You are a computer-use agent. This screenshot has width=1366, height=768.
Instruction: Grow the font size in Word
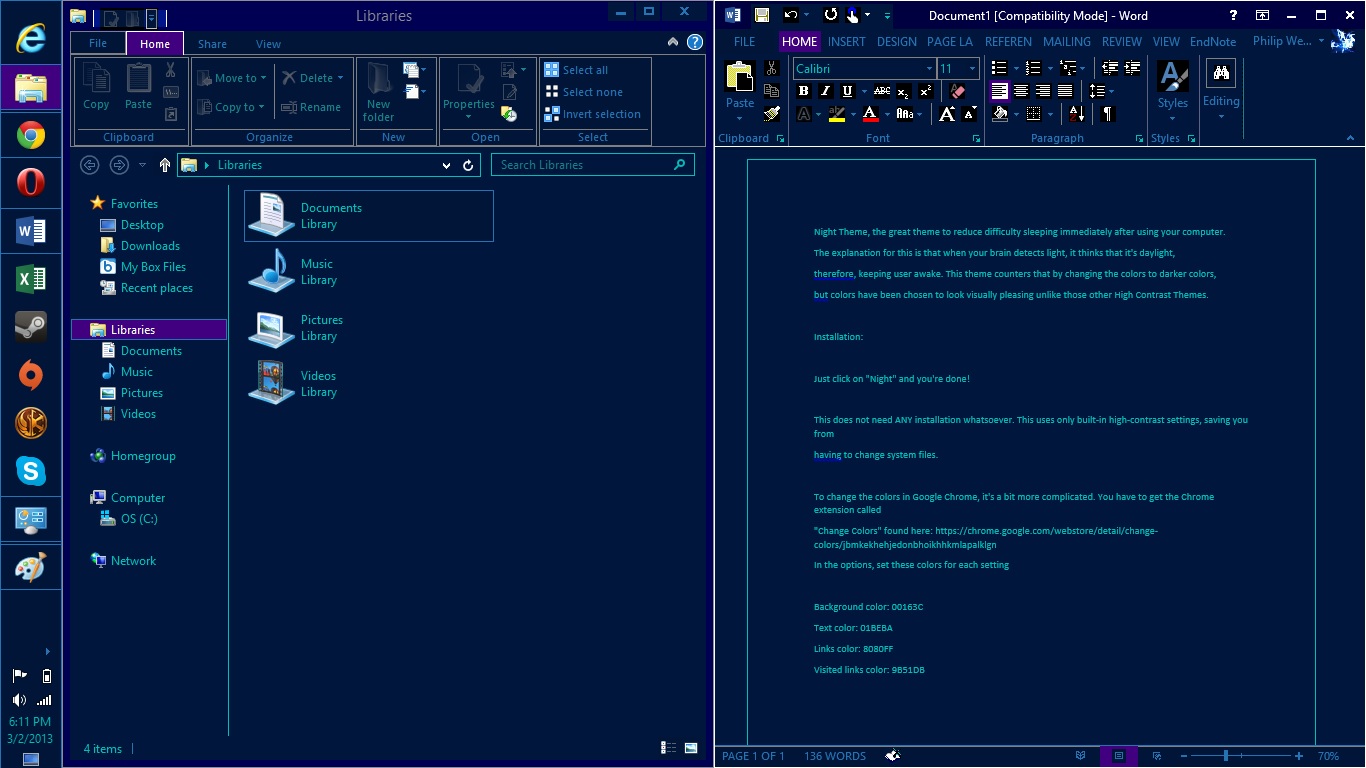coord(946,114)
